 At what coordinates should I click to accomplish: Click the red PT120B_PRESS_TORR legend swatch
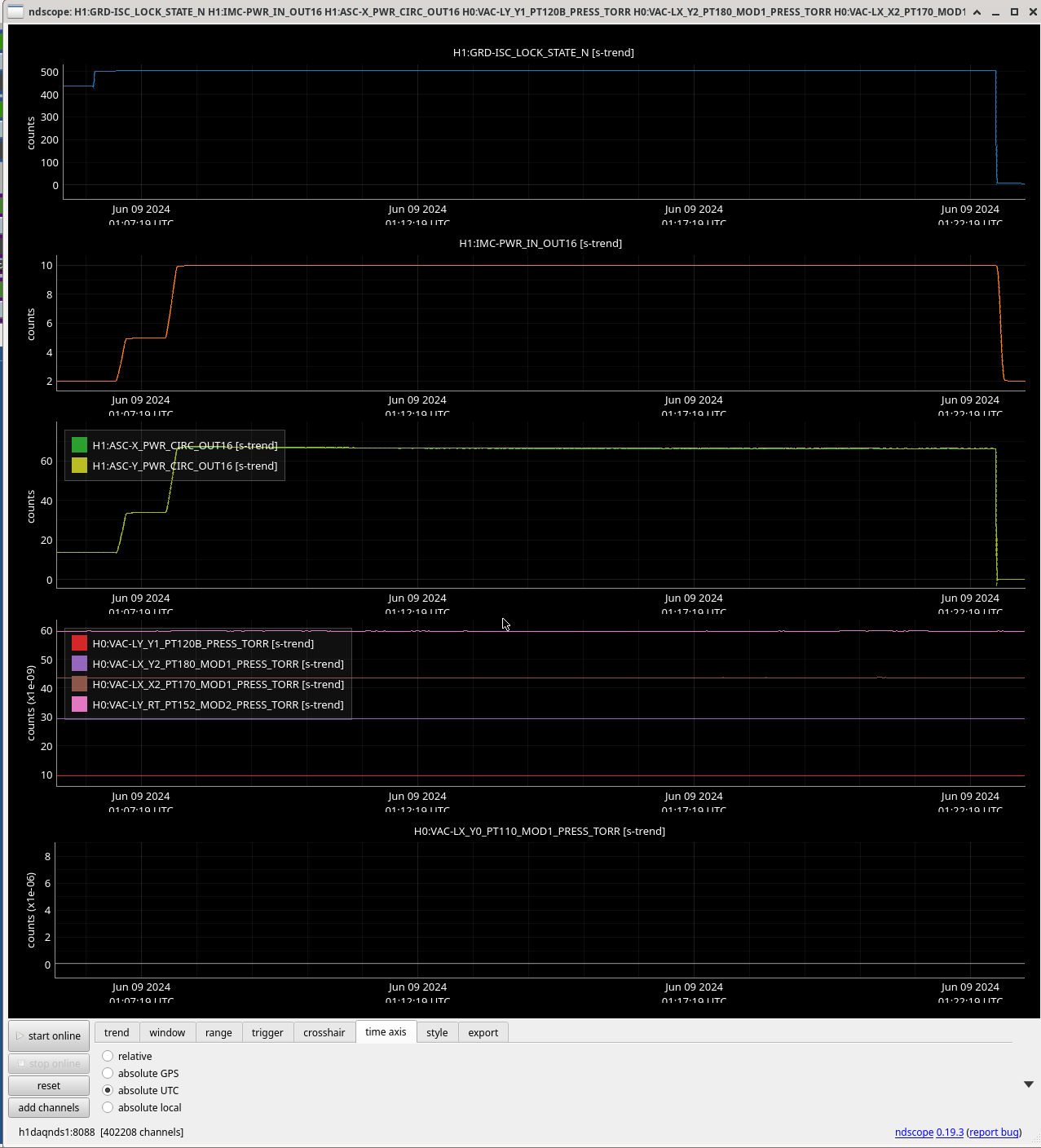(x=79, y=643)
